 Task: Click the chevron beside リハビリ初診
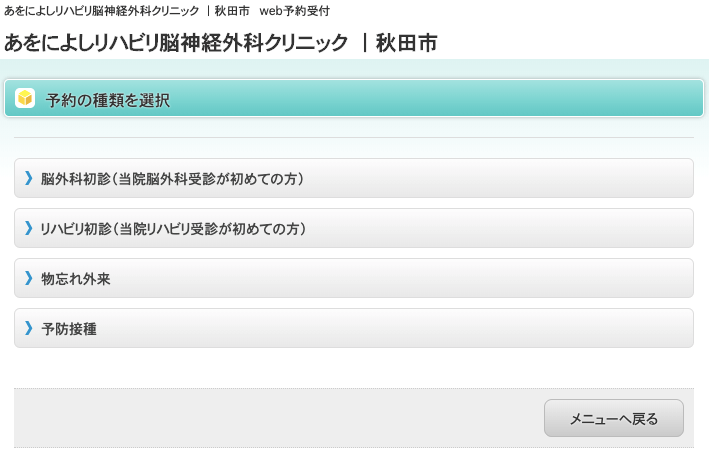pyautogui.click(x=29, y=228)
